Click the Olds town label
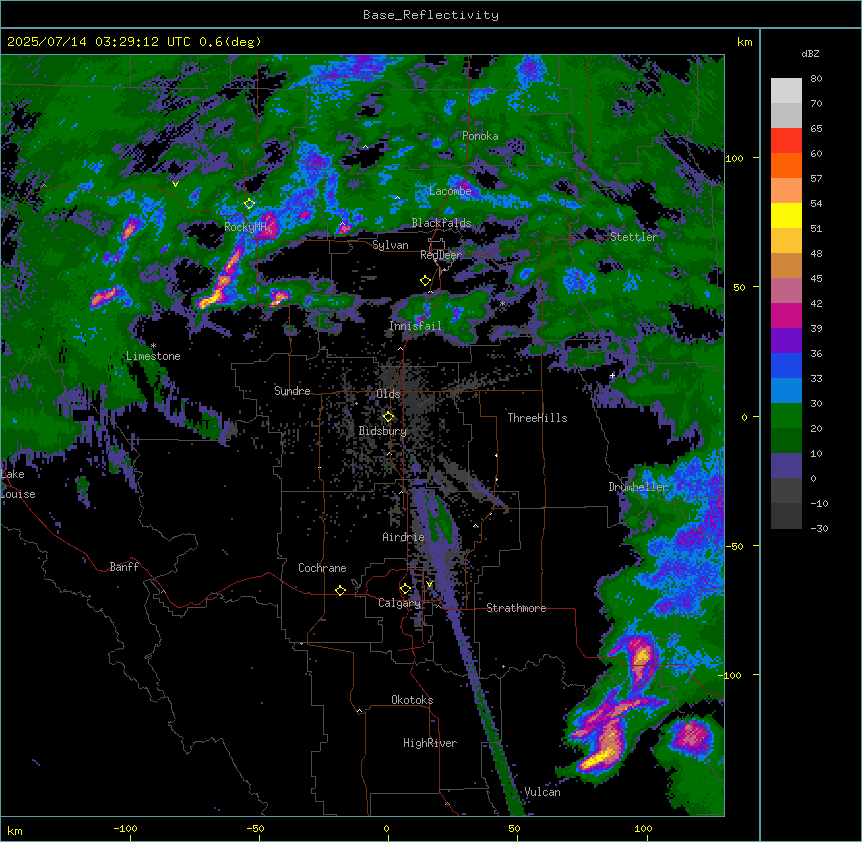 click(x=388, y=394)
